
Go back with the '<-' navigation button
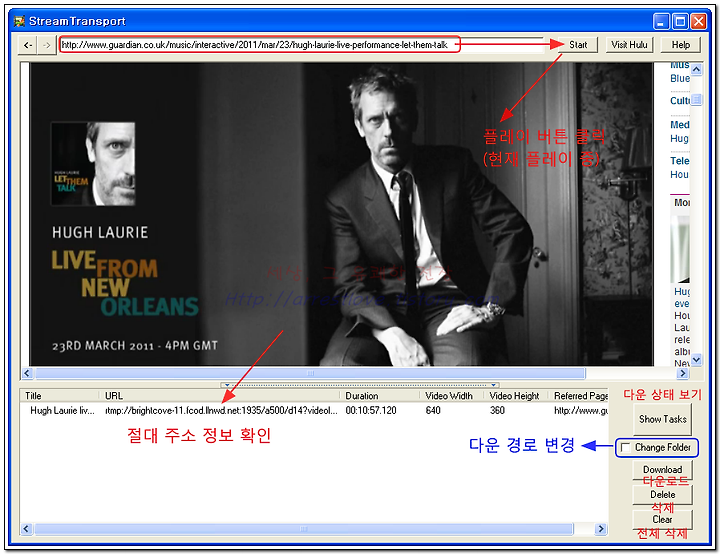[x=28, y=45]
